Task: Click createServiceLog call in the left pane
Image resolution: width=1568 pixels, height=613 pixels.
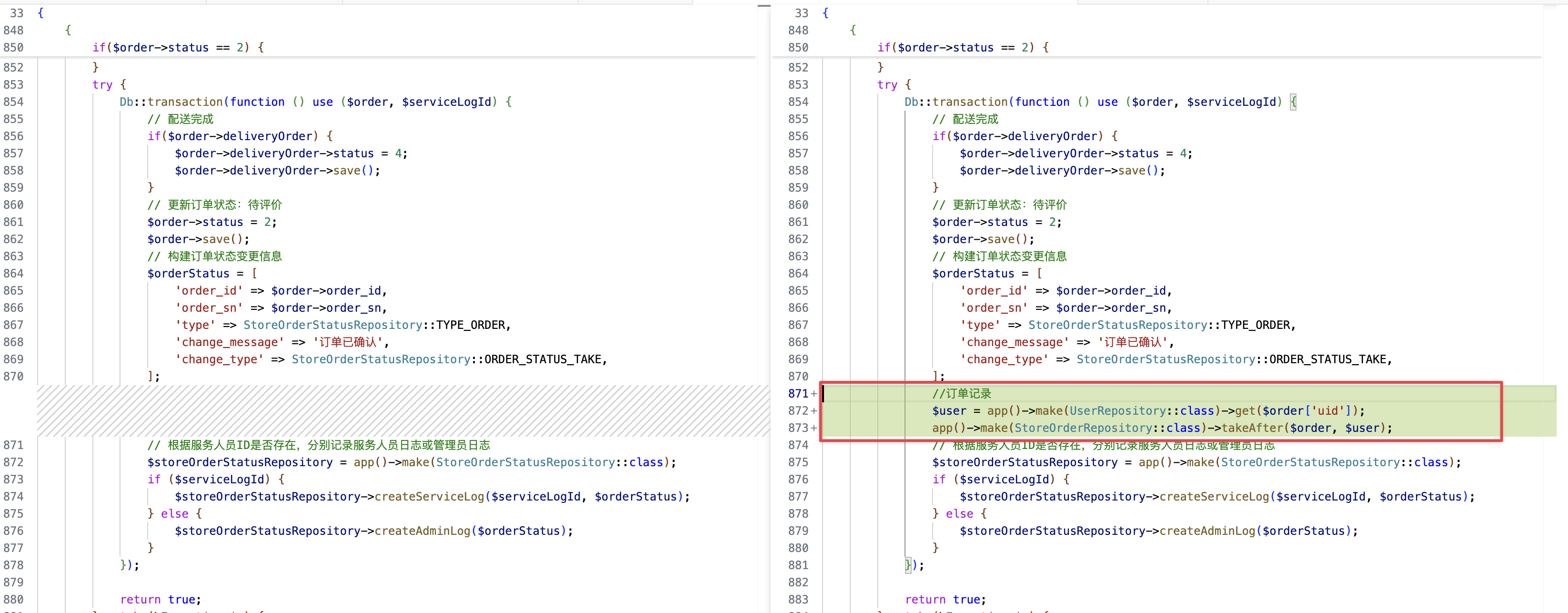Action: click(x=429, y=497)
